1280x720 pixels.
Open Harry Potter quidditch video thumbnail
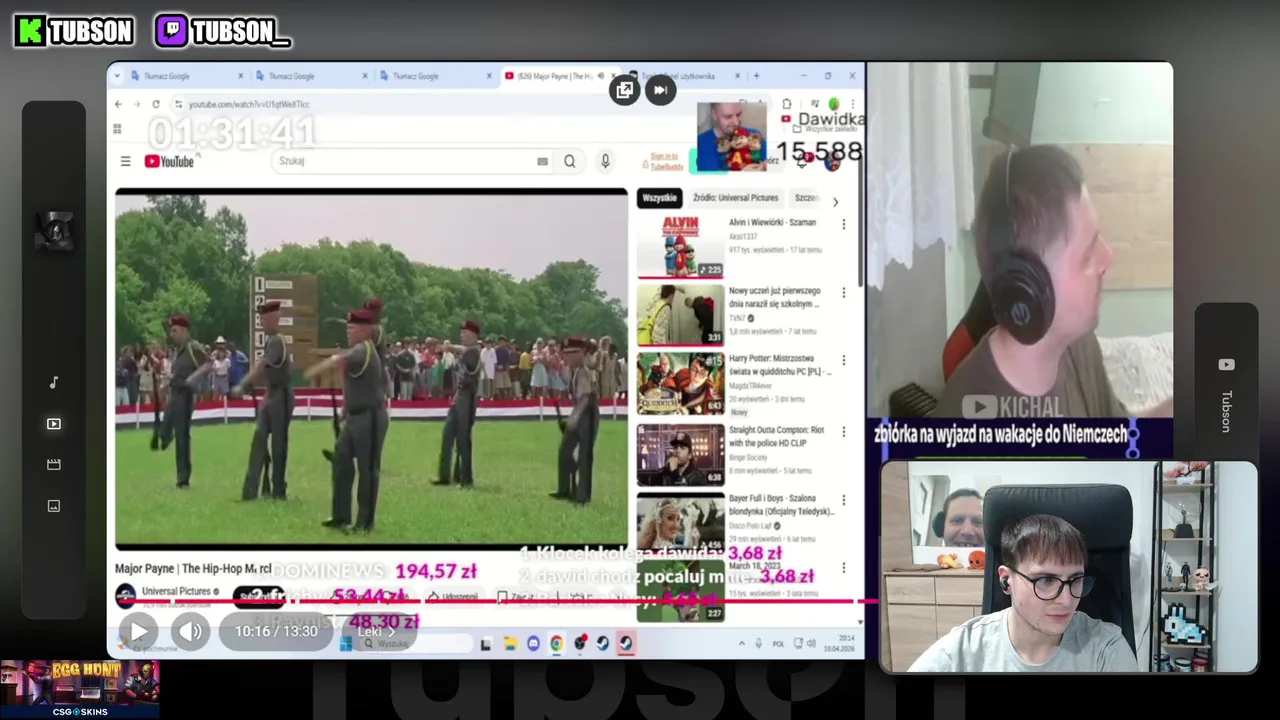681,383
